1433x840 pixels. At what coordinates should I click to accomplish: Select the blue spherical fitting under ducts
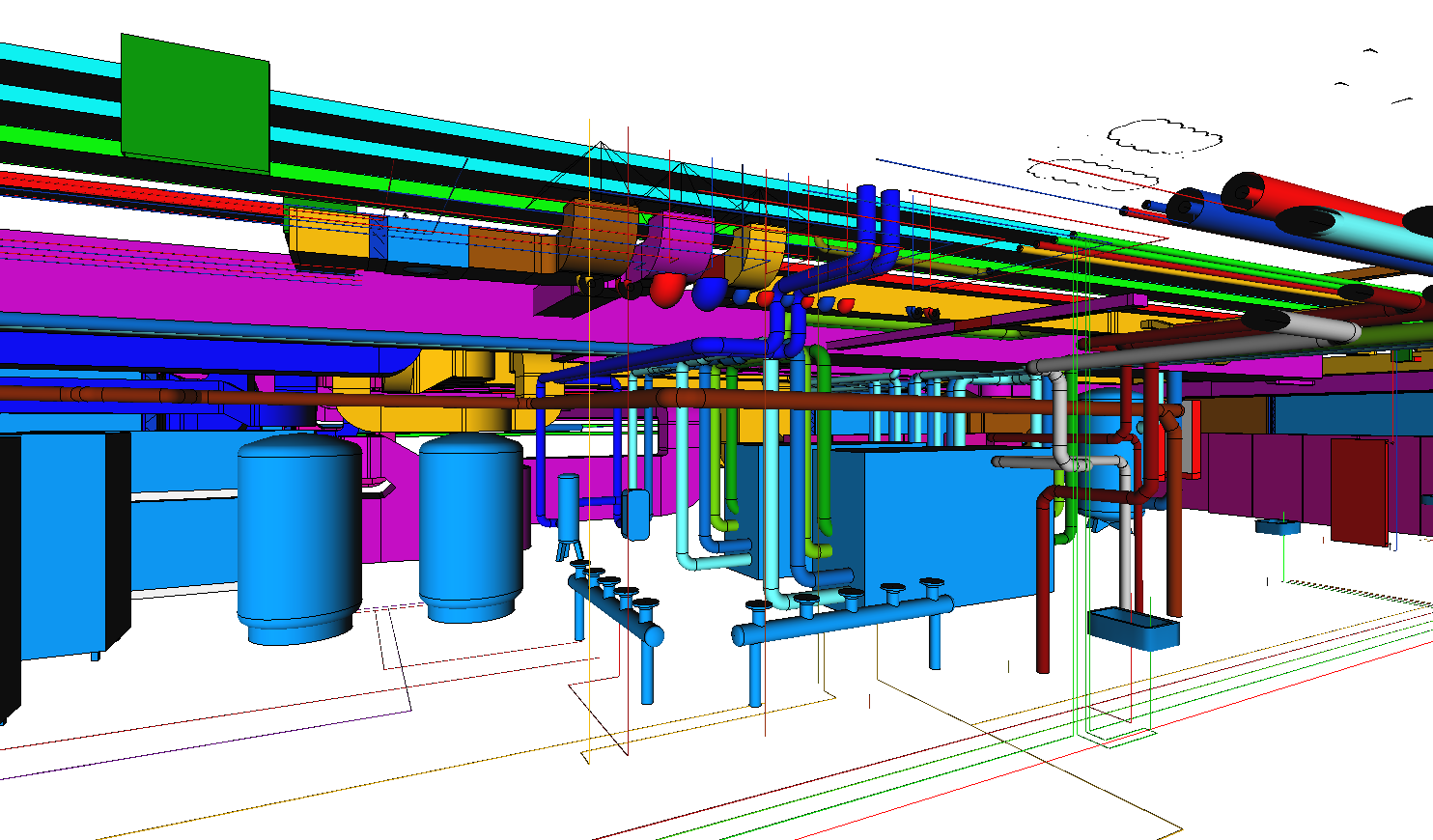pyautogui.click(x=709, y=294)
